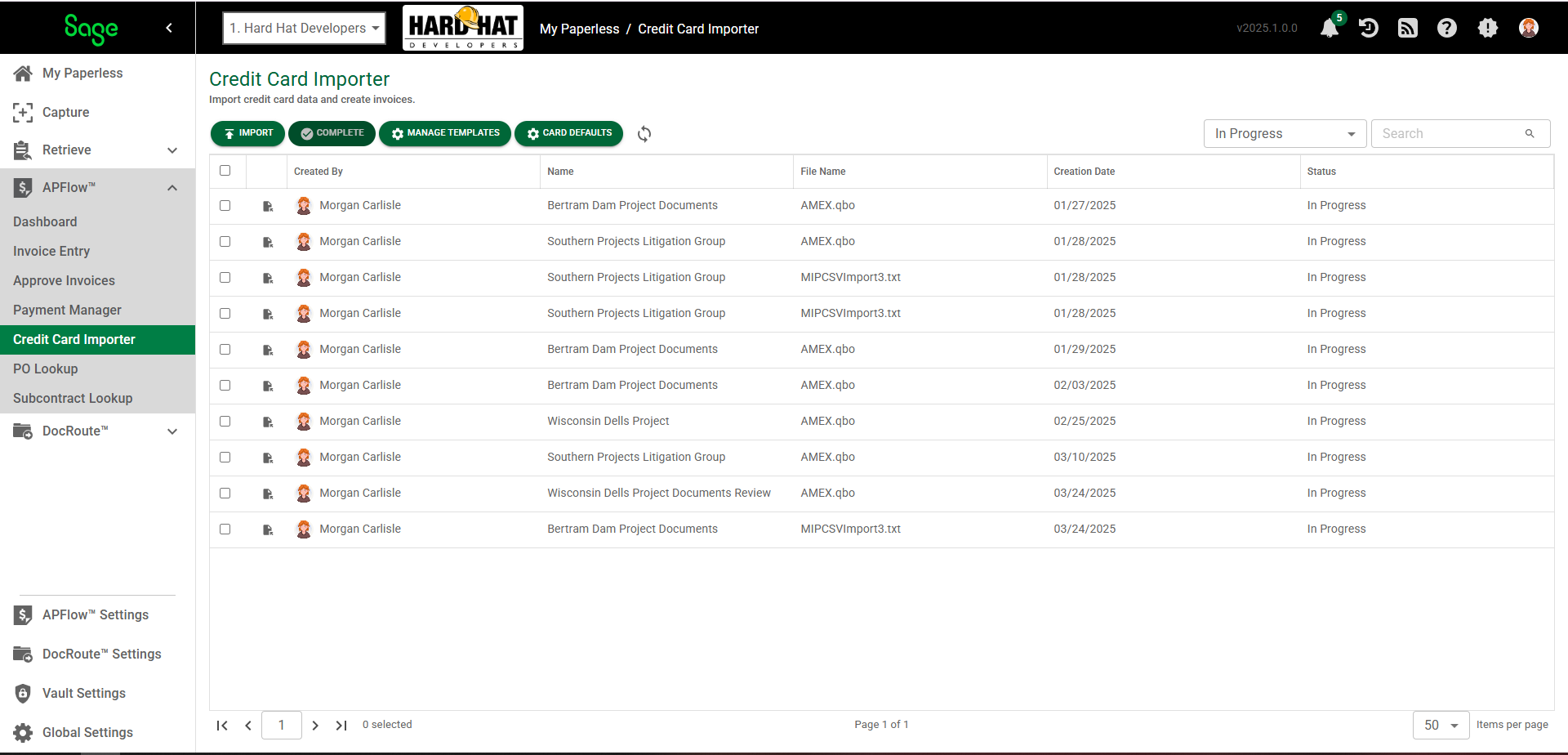
Task: Open document icon for Wisconsin Dells Project Documents Review
Action: coord(268,494)
